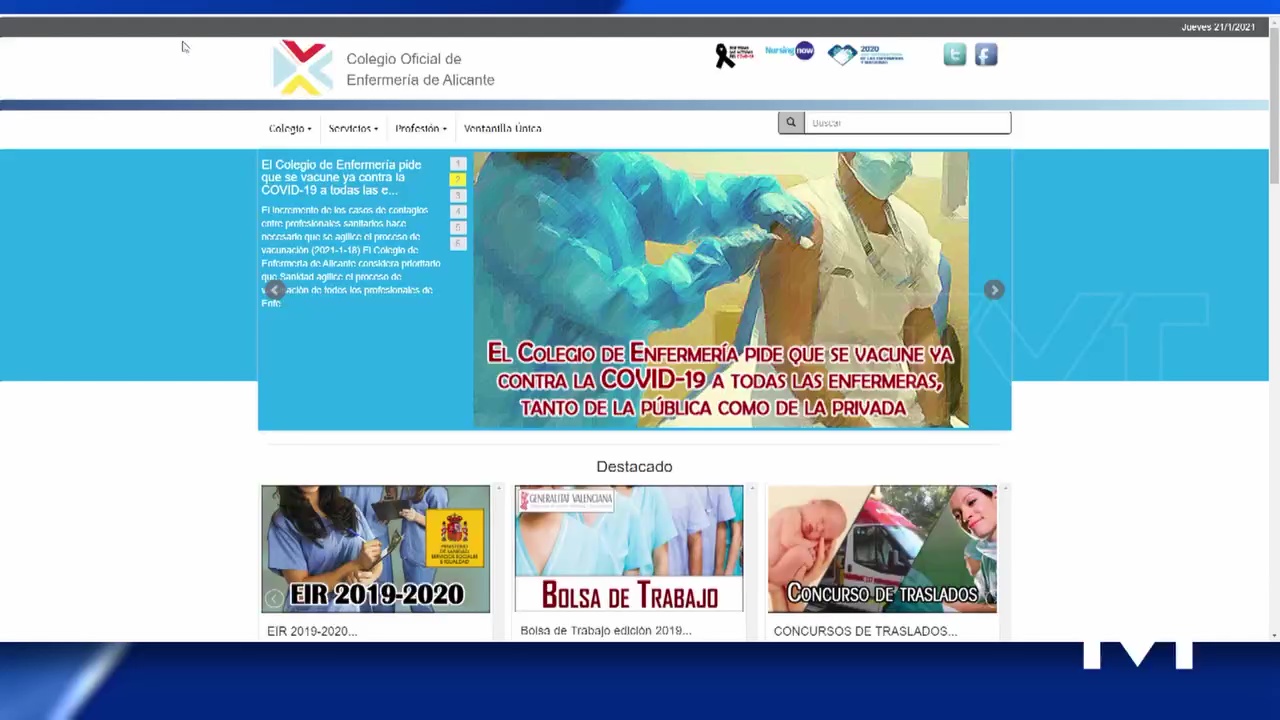Click 'CONCURSOS DE TRASLADOS...' caption link
Screen dimensions: 1280x720
click(865, 631)
